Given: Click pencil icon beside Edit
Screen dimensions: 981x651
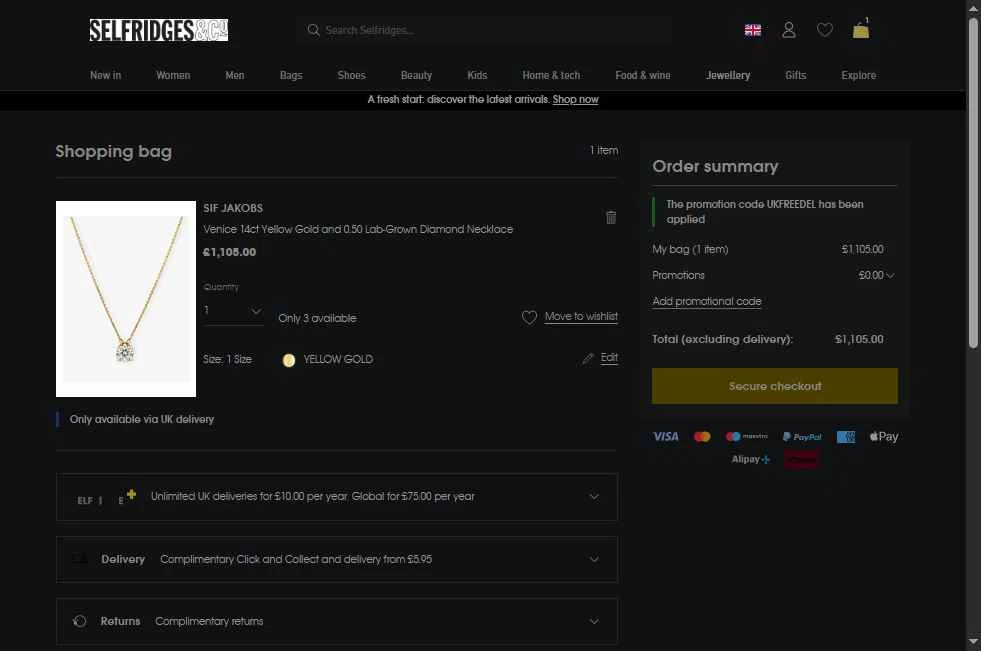Looking at the screenshot, I should pos(587,358).
